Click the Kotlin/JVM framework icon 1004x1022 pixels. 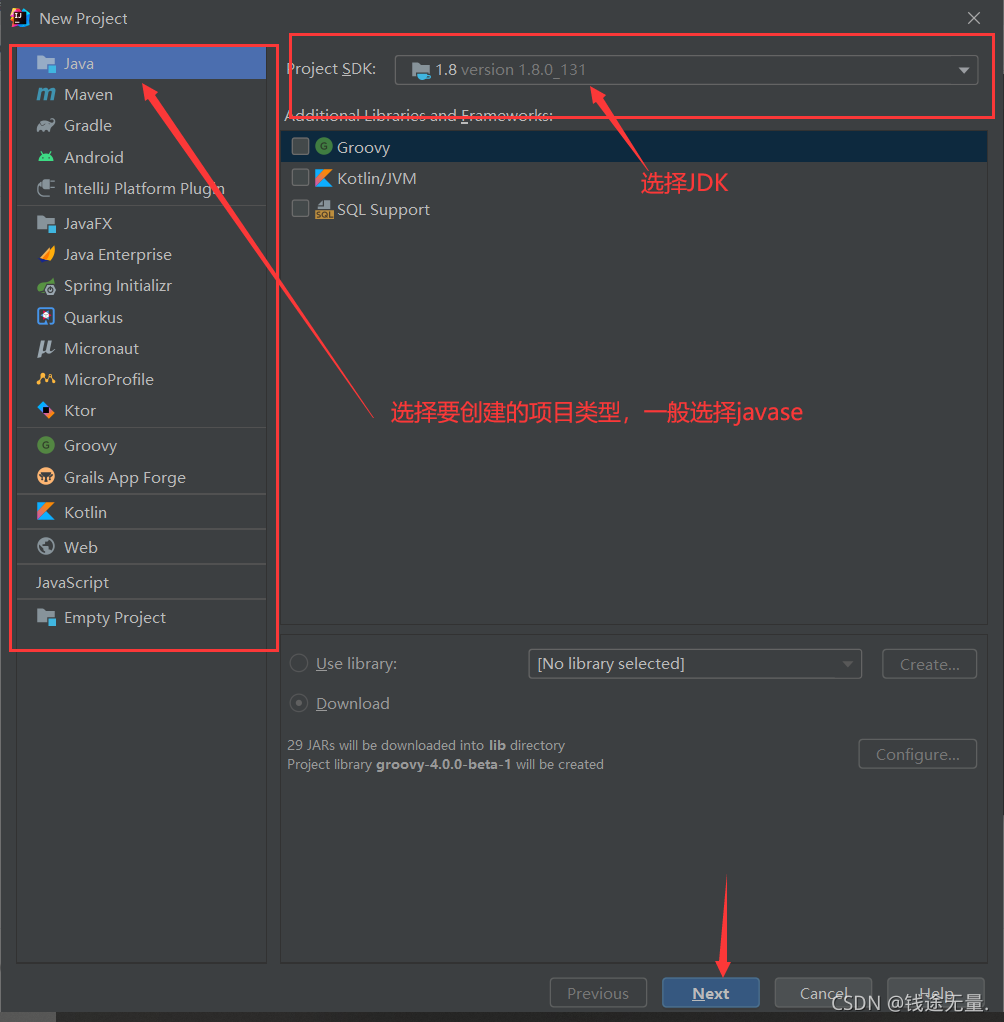(324, 178)
